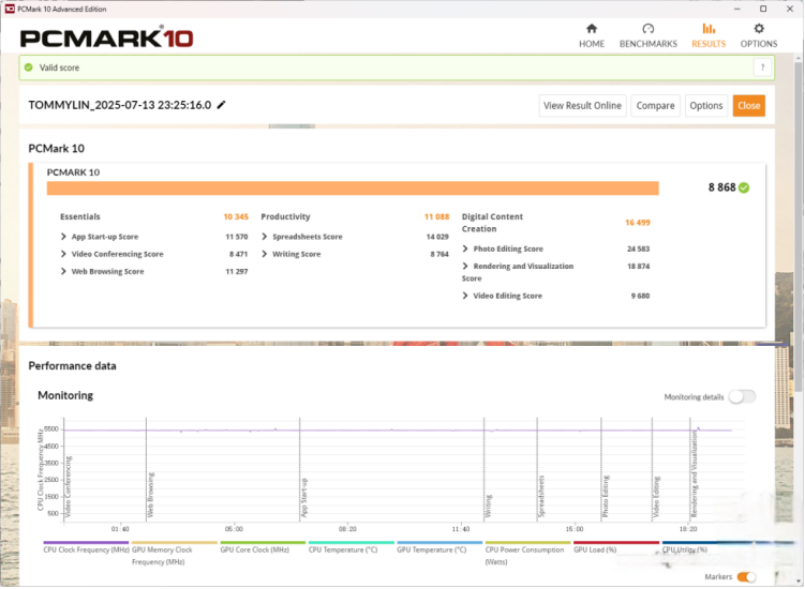
Task: Open the Benchmarks gauge icon
Action: [x=648, y=29]
